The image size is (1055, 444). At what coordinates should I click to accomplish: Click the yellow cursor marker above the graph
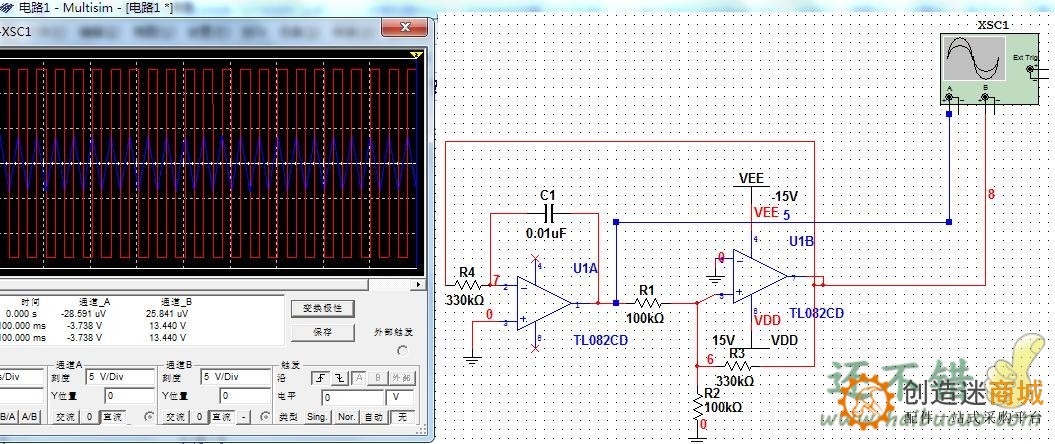416,55
